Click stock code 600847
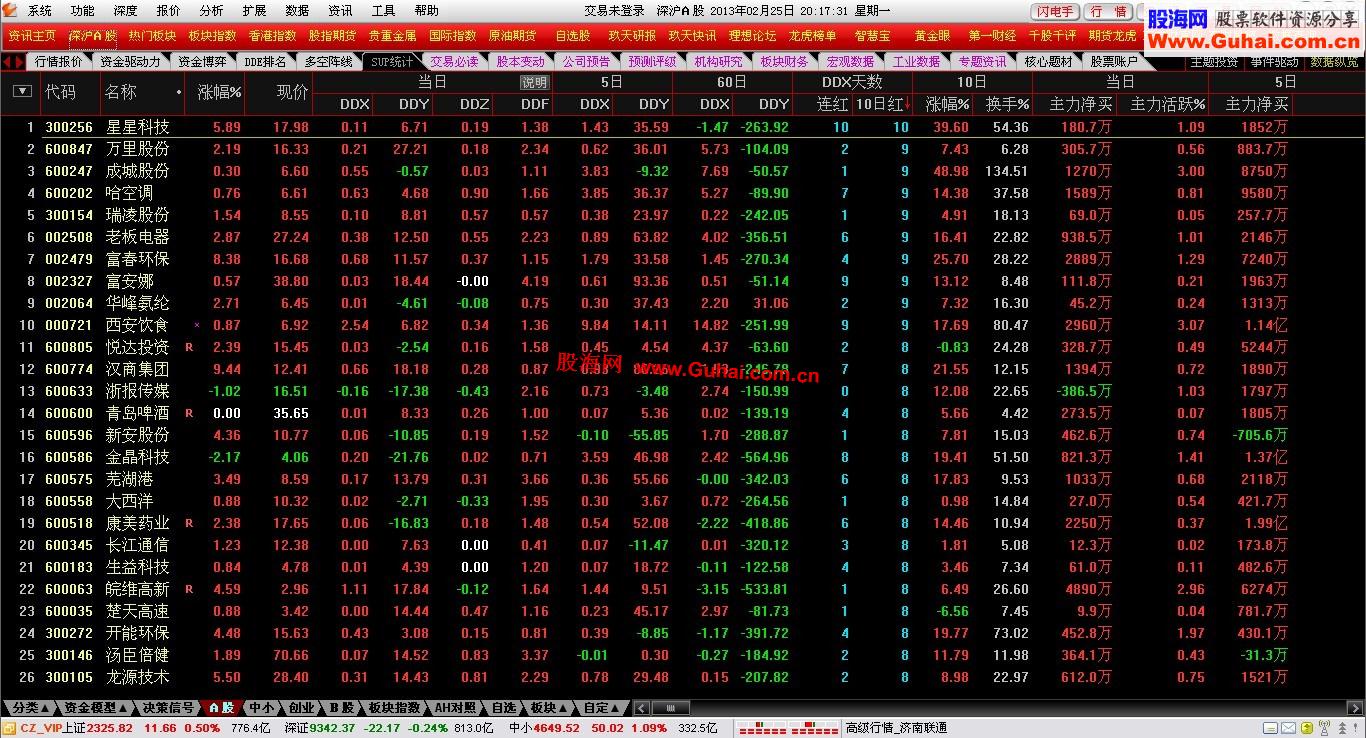Viewport: 1366px width, 738px height. (69, 149)
